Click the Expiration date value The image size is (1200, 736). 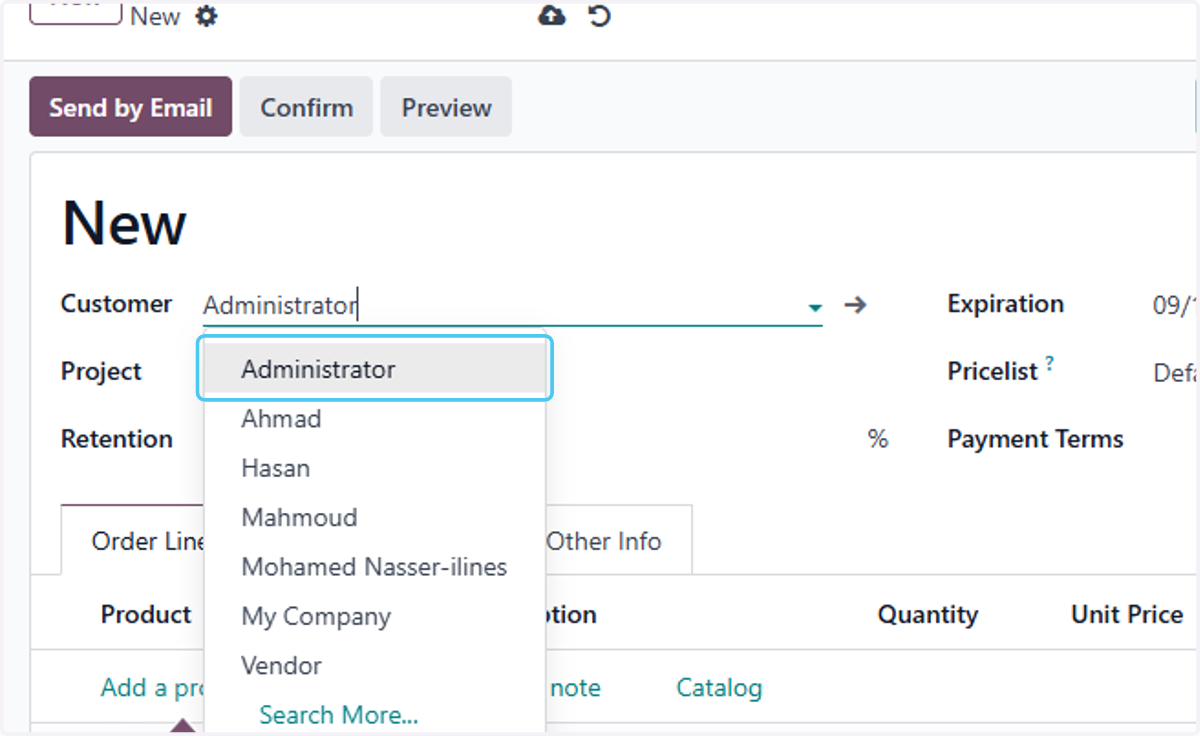tap(1175, 305)
